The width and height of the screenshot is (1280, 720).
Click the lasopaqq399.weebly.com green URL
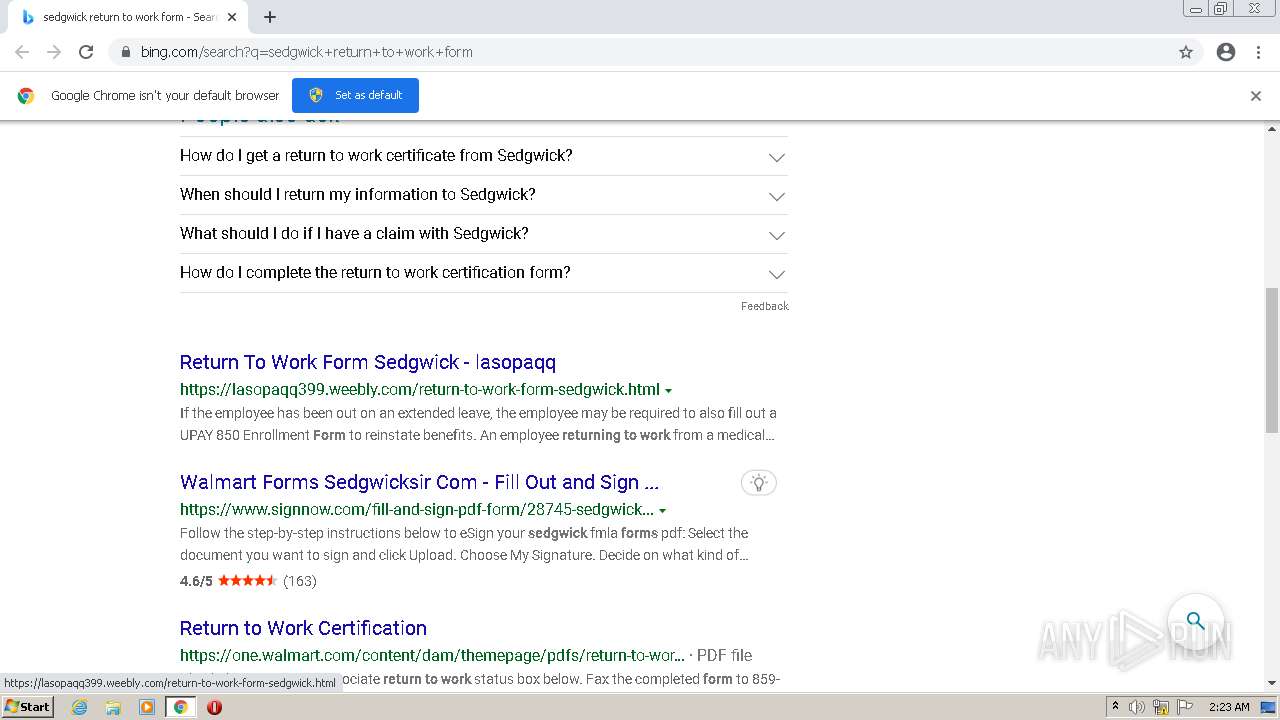[x=420, y=389]
